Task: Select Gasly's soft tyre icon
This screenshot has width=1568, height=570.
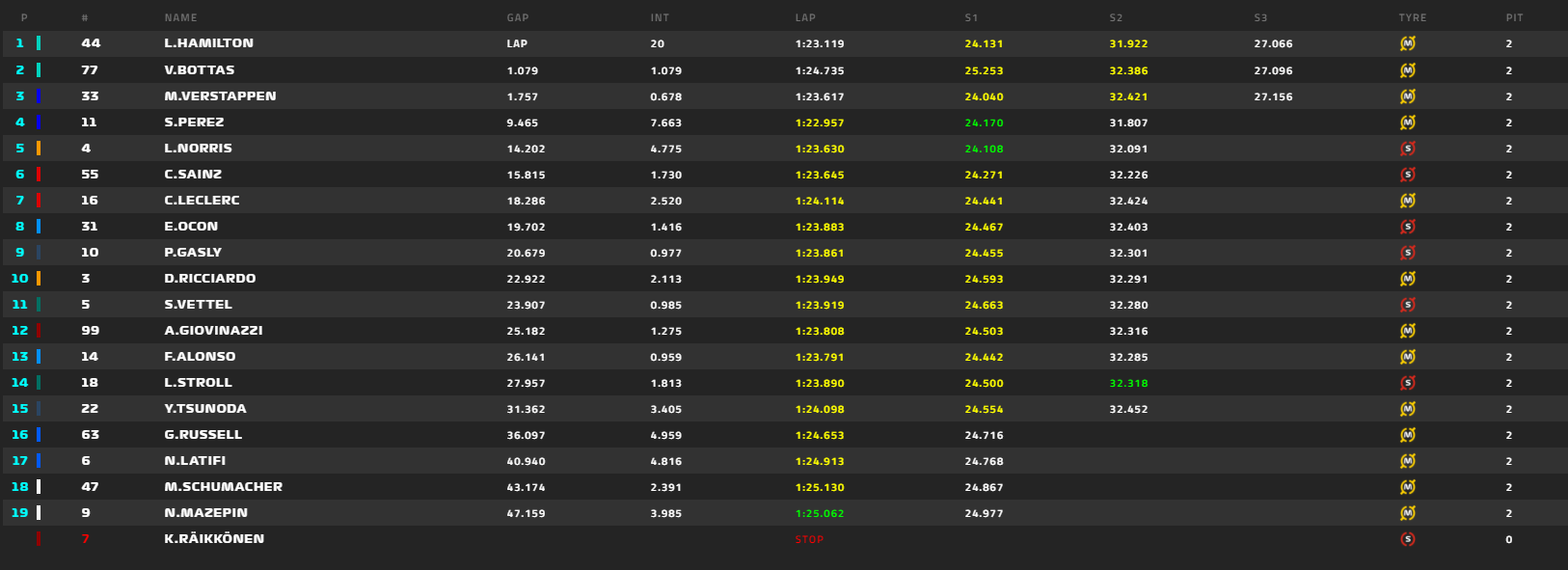Action: coord(1407,253)
